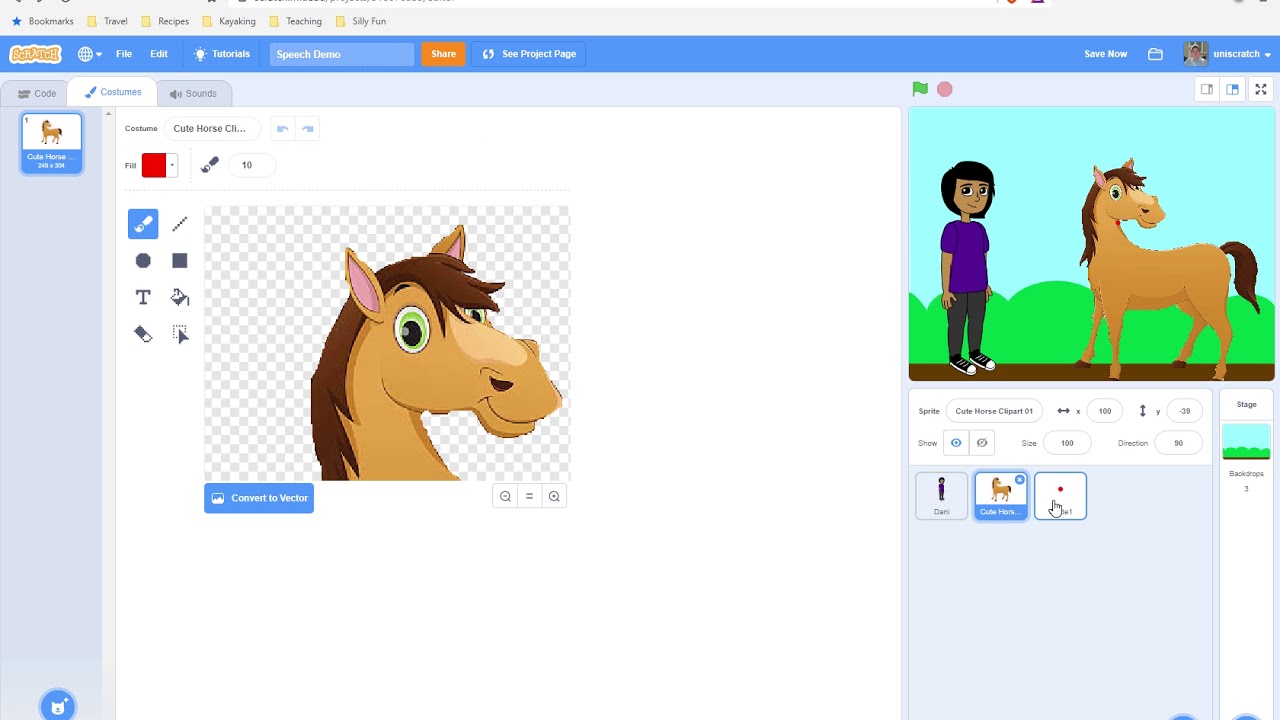Image resolution: width=1280 pixels, height=720 pixels.
Task: Click the green flag to run project
Action: pos(920,89)
